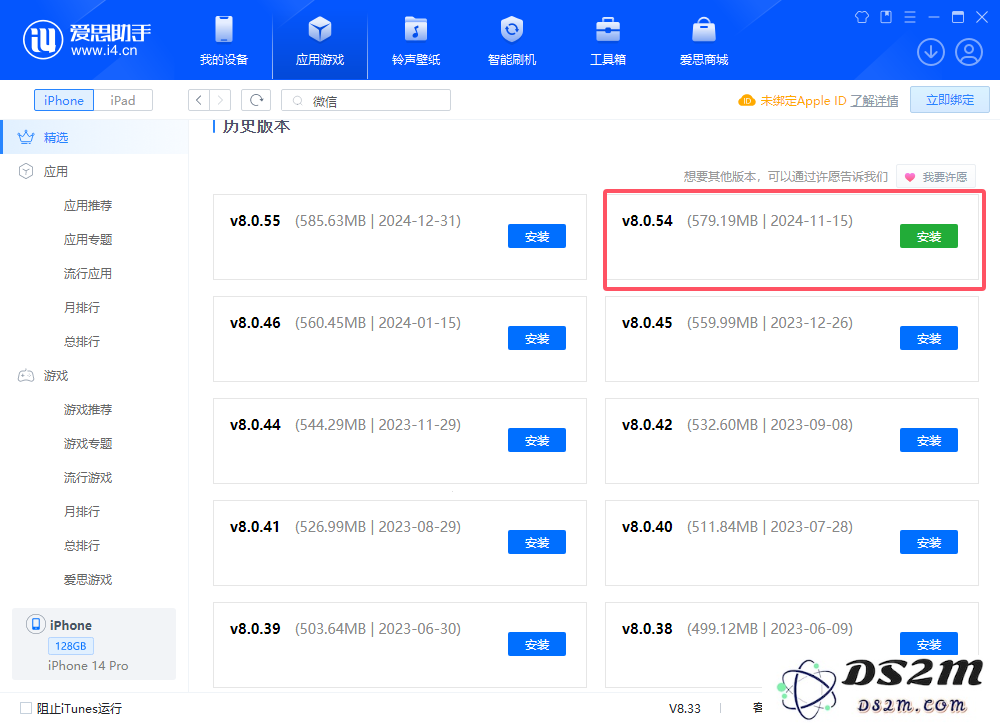This screenshot has height=723, width=1000.
Task: Install version v8.0.55
Action: 537,237
